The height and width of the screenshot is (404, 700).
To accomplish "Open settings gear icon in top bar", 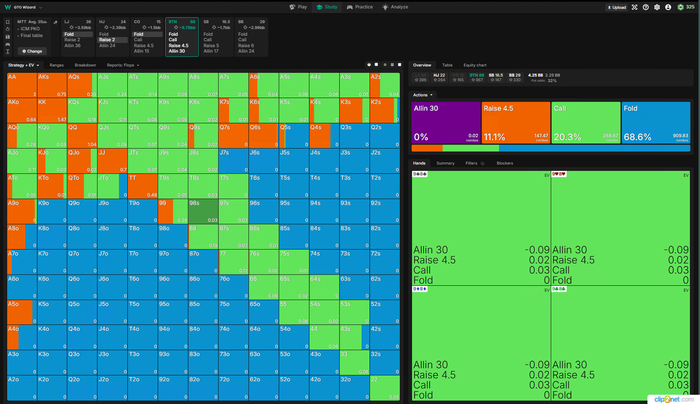I will click(658, 6).
